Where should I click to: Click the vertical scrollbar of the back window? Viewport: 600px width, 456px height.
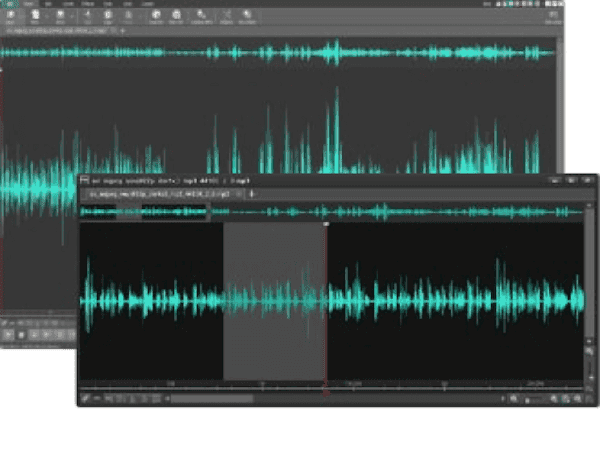pos(559,107)
